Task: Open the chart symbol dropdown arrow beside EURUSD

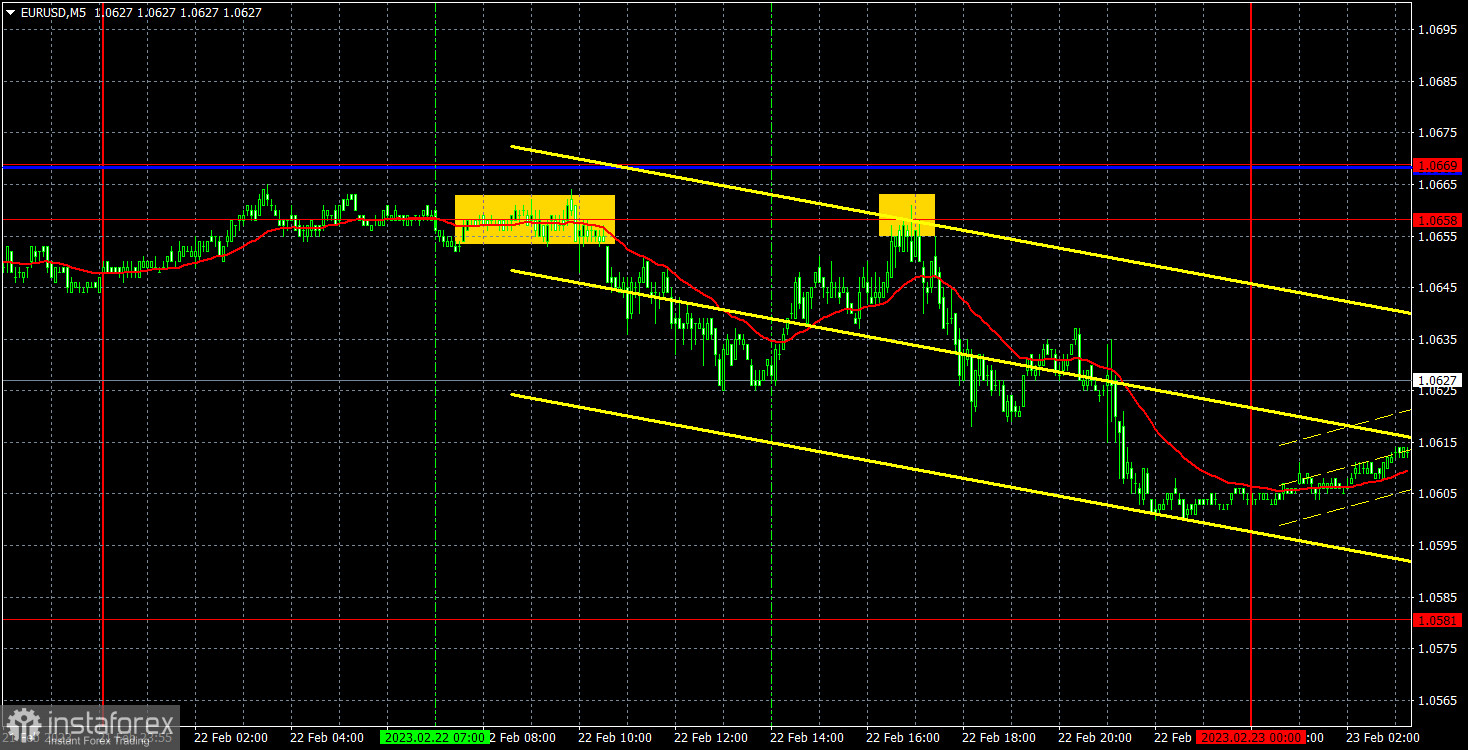Action: (x=10, y=13)
